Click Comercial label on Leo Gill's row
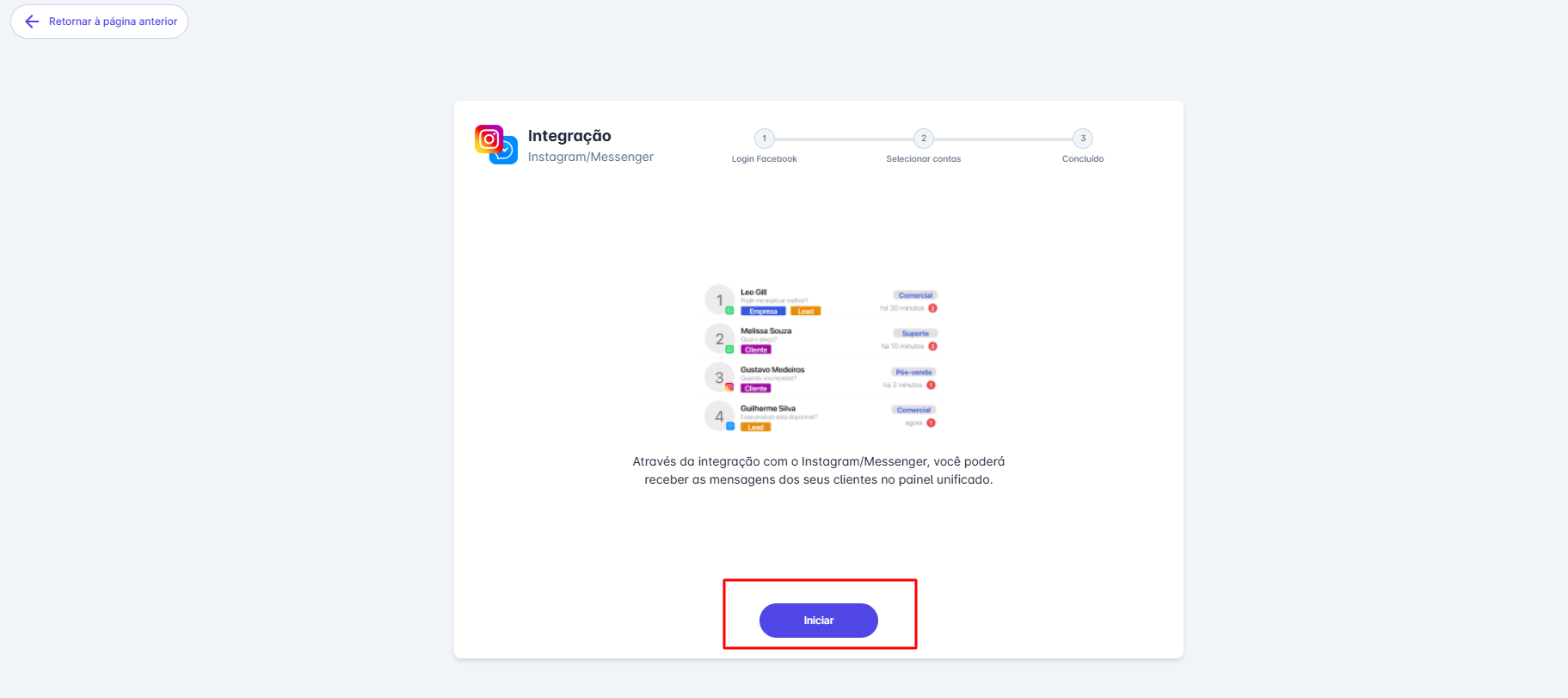Image resolution: width=1568 pixels, height=698 pixels. (915, 295)
